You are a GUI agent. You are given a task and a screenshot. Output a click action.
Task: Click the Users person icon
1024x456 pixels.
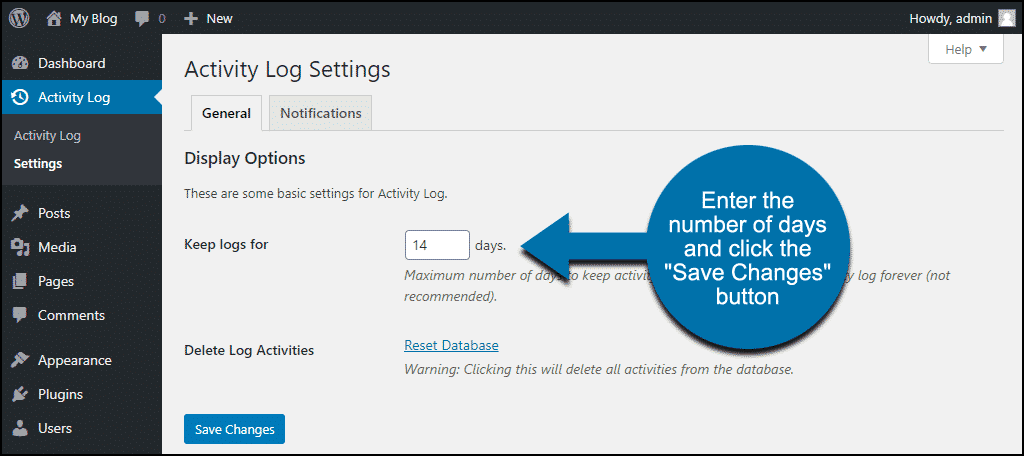20,428
